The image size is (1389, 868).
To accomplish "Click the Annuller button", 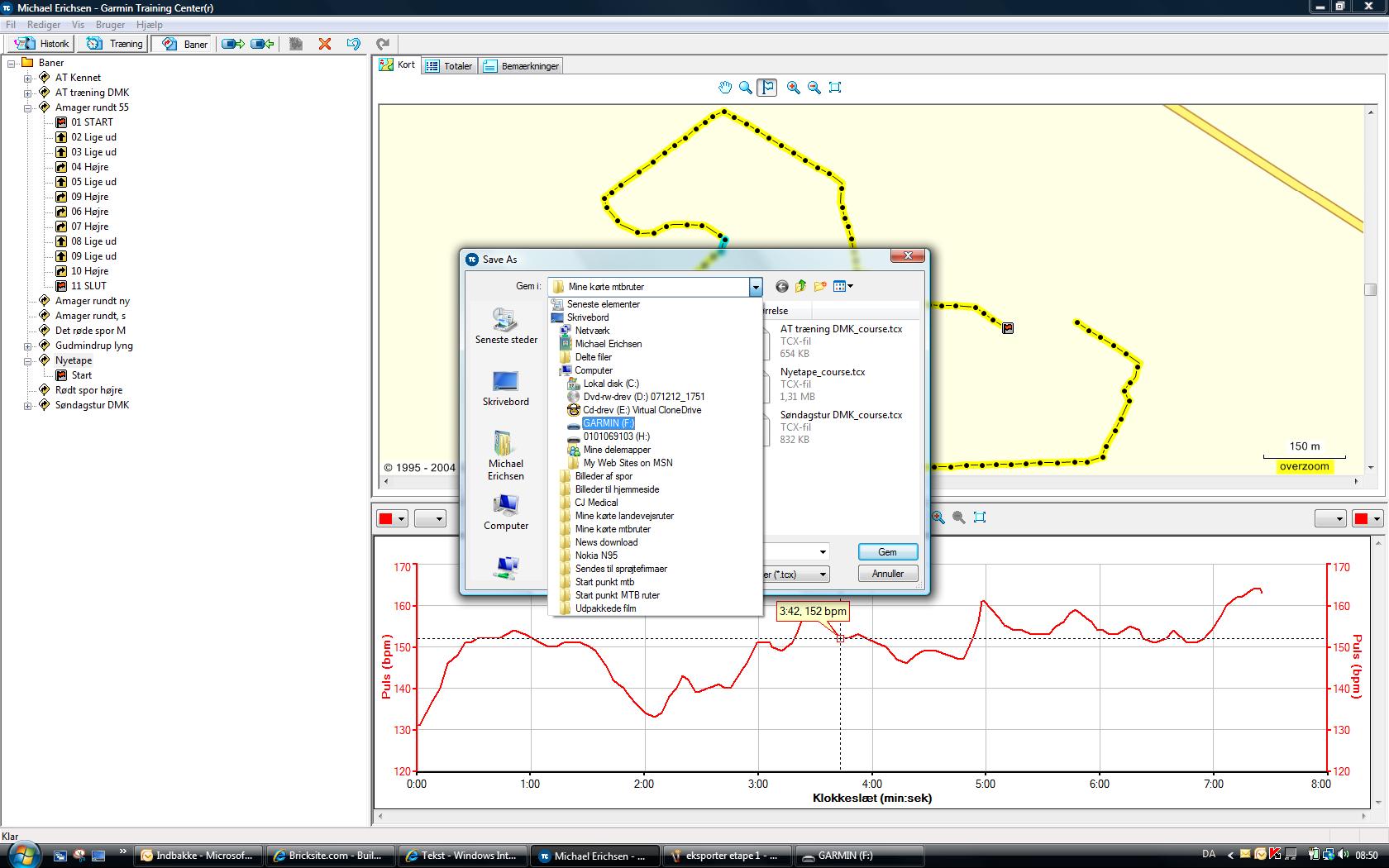I will [887, 574].
